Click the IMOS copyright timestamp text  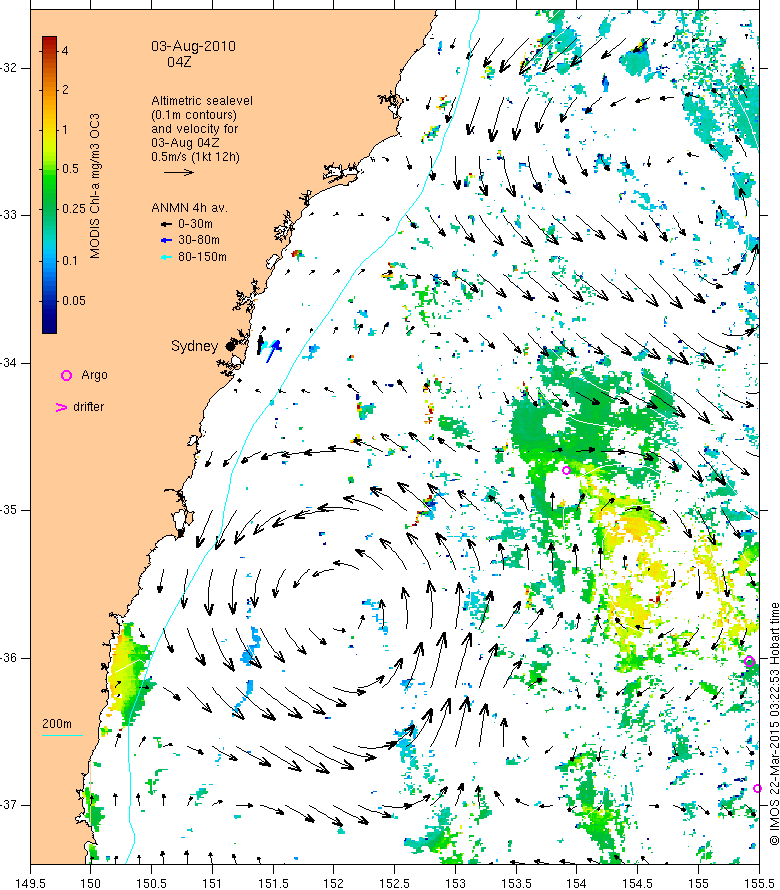(x=773, y=724)
